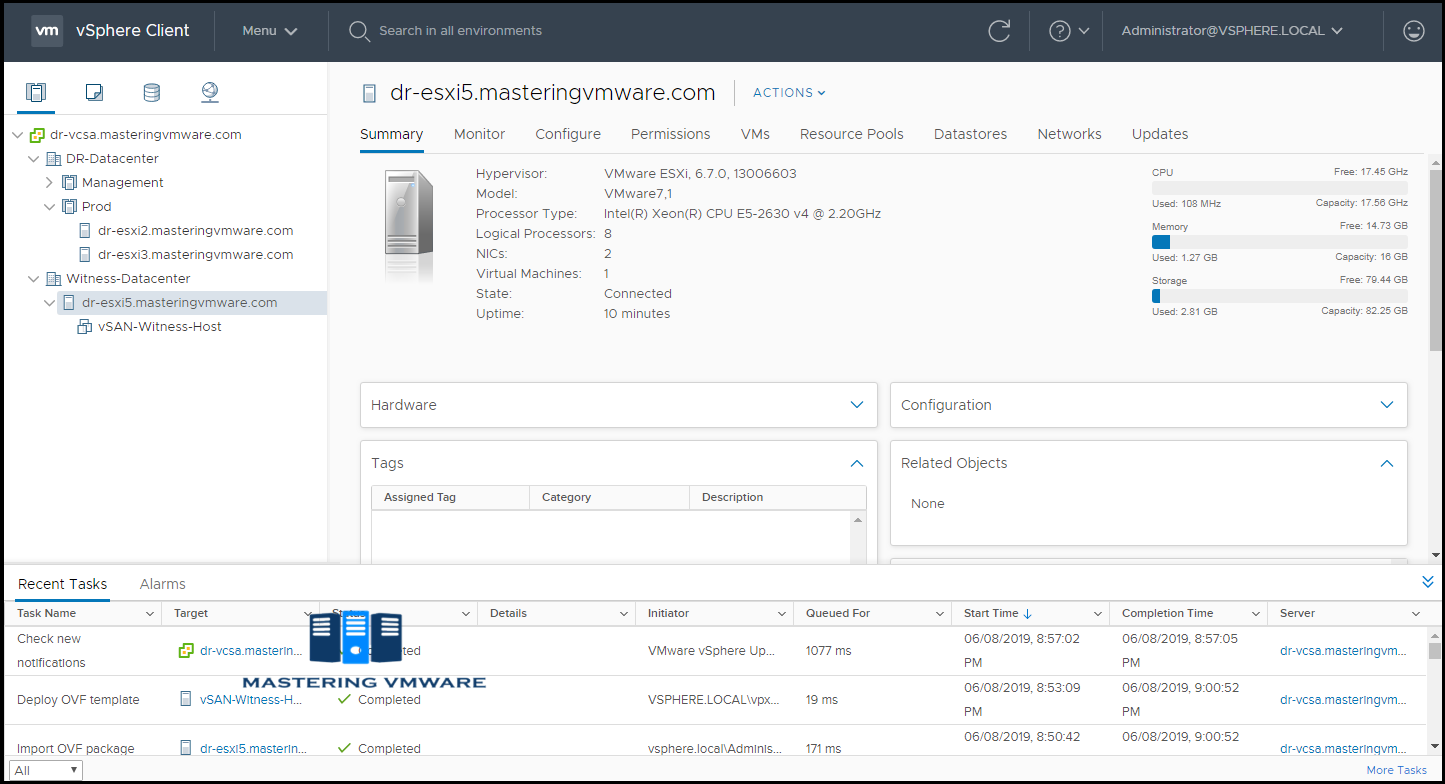
Task: Collapse the Witness-Datacenter tree node
Action: coord(34,279)
